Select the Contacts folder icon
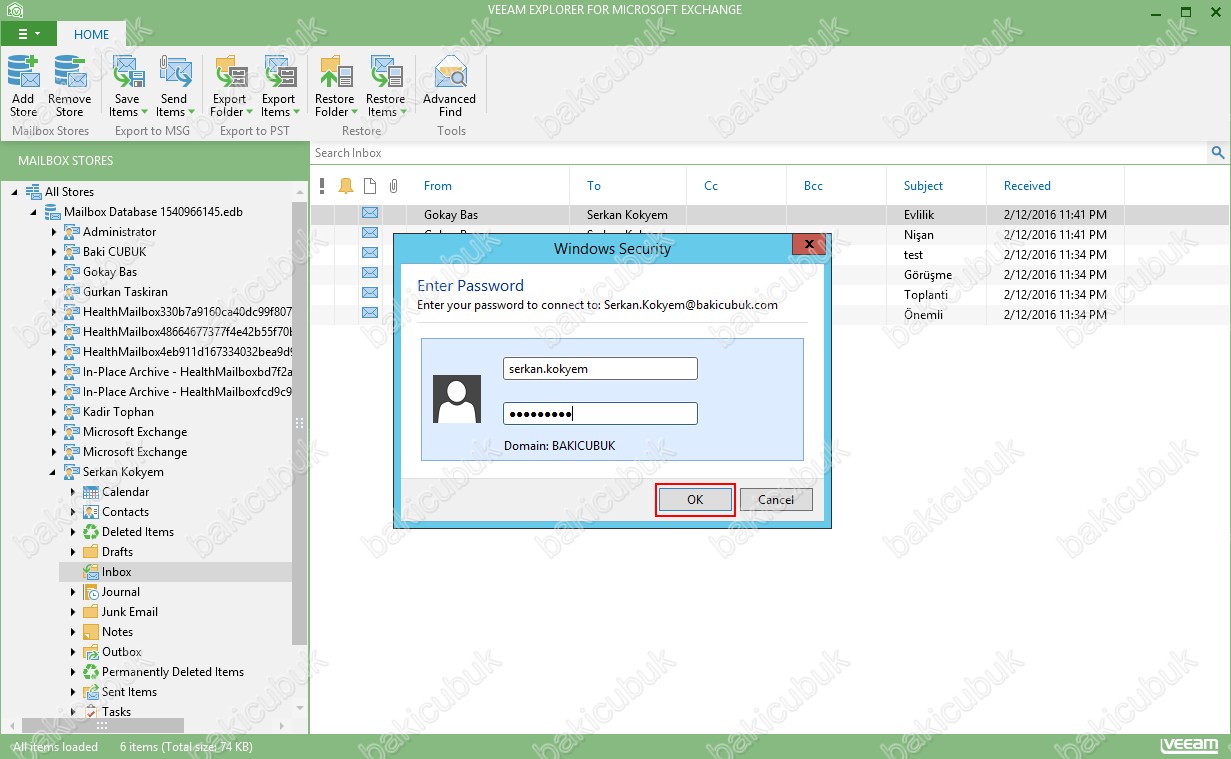1231x759 pixels. [x=91, y=512]
